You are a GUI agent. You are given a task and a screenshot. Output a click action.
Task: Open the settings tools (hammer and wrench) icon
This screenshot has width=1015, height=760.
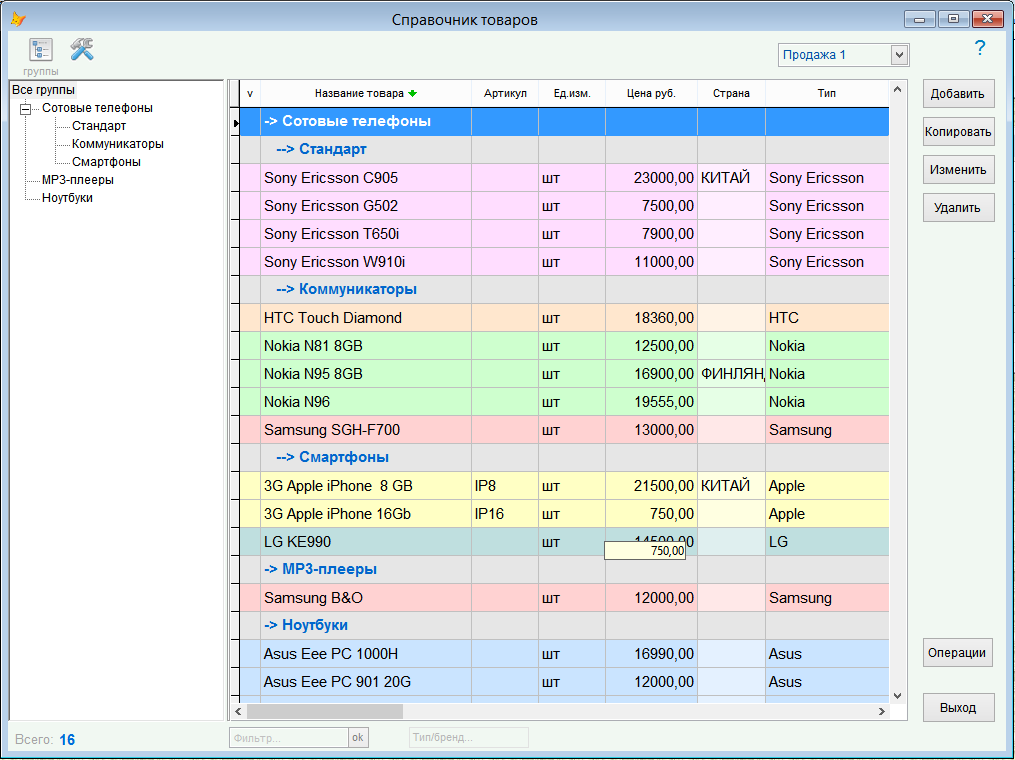[82, 49]
